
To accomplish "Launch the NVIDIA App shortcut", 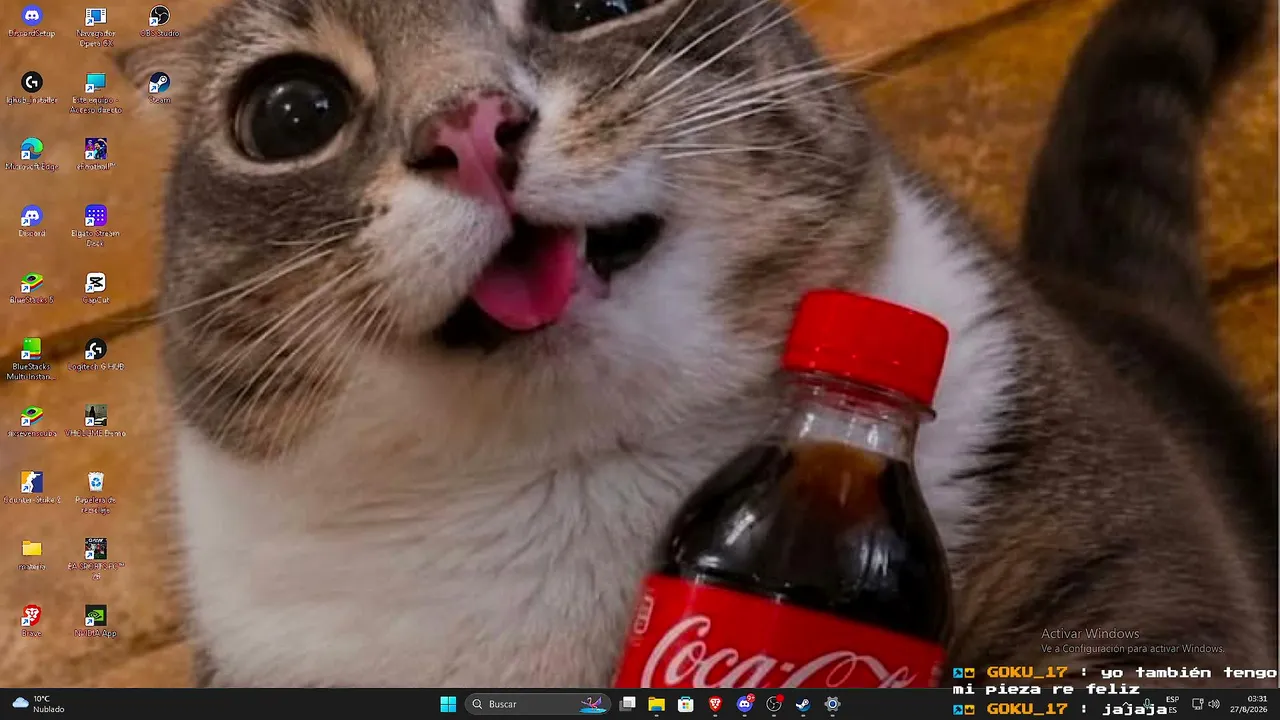I will (x=96, y=622).
